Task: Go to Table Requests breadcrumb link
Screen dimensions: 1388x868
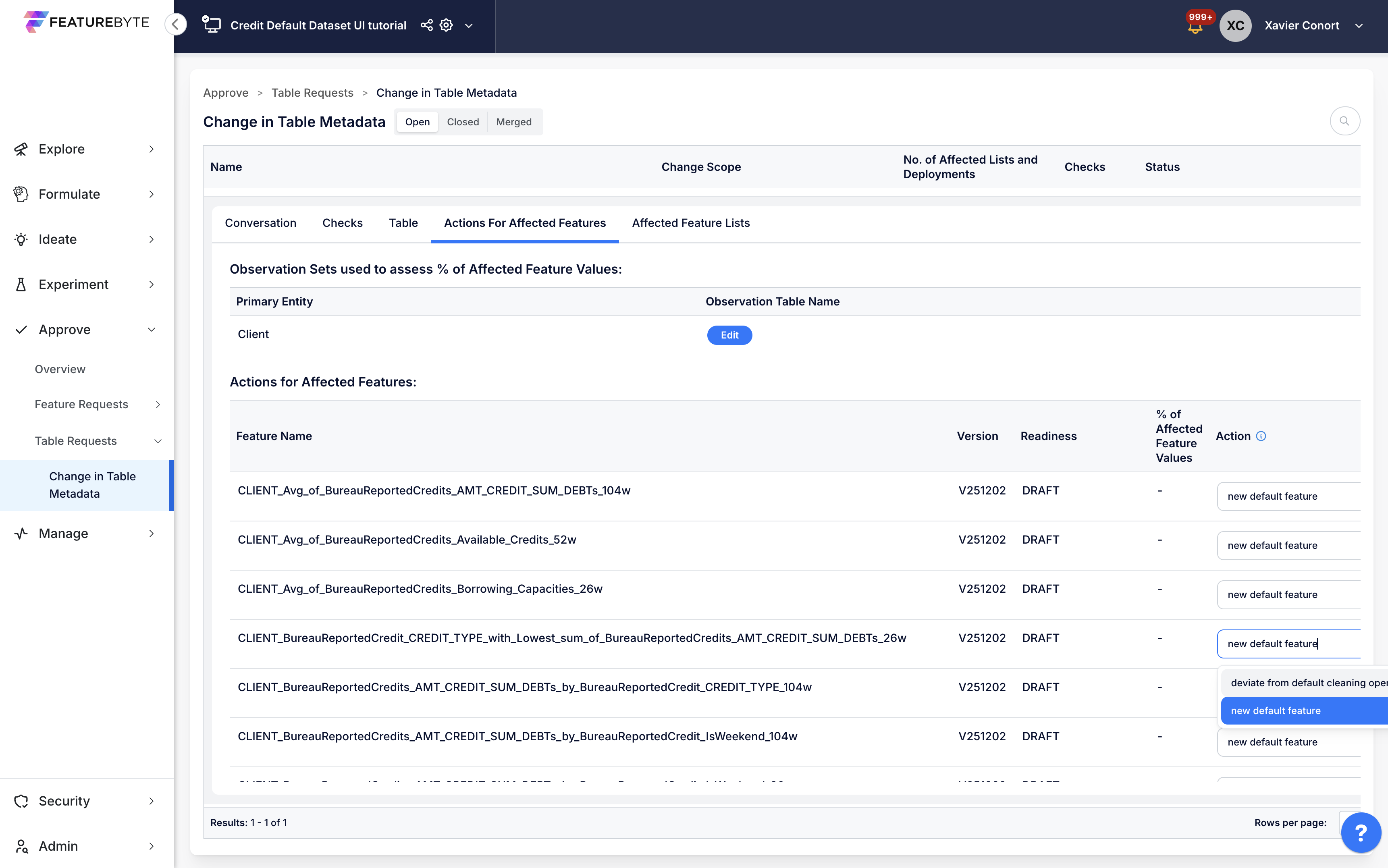Action: click(x=312, y=93)
